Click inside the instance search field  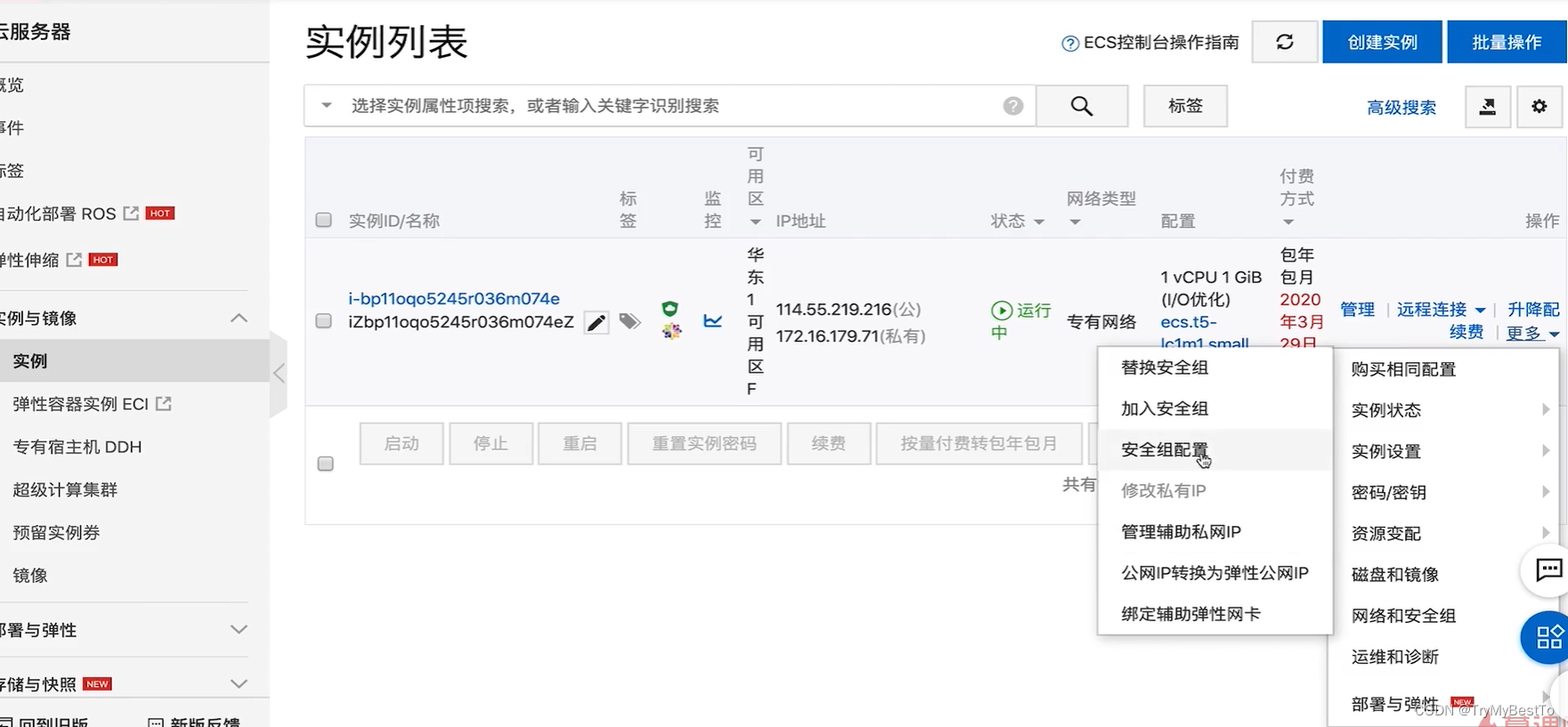click(x=670, y=106)
